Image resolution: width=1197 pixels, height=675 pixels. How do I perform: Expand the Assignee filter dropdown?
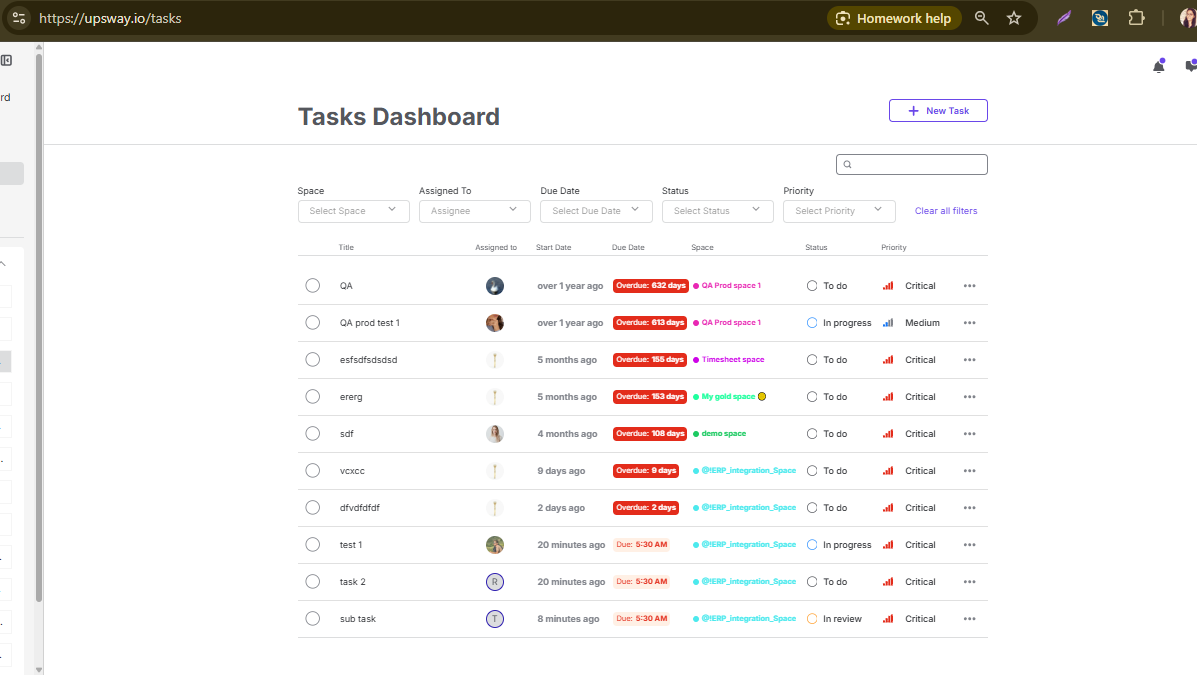click(474, 211)
